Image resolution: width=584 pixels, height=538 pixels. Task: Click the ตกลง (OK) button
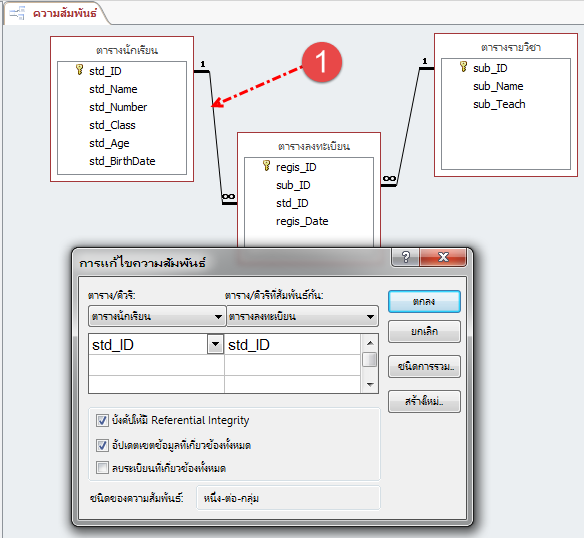click(x=424, y=301)
